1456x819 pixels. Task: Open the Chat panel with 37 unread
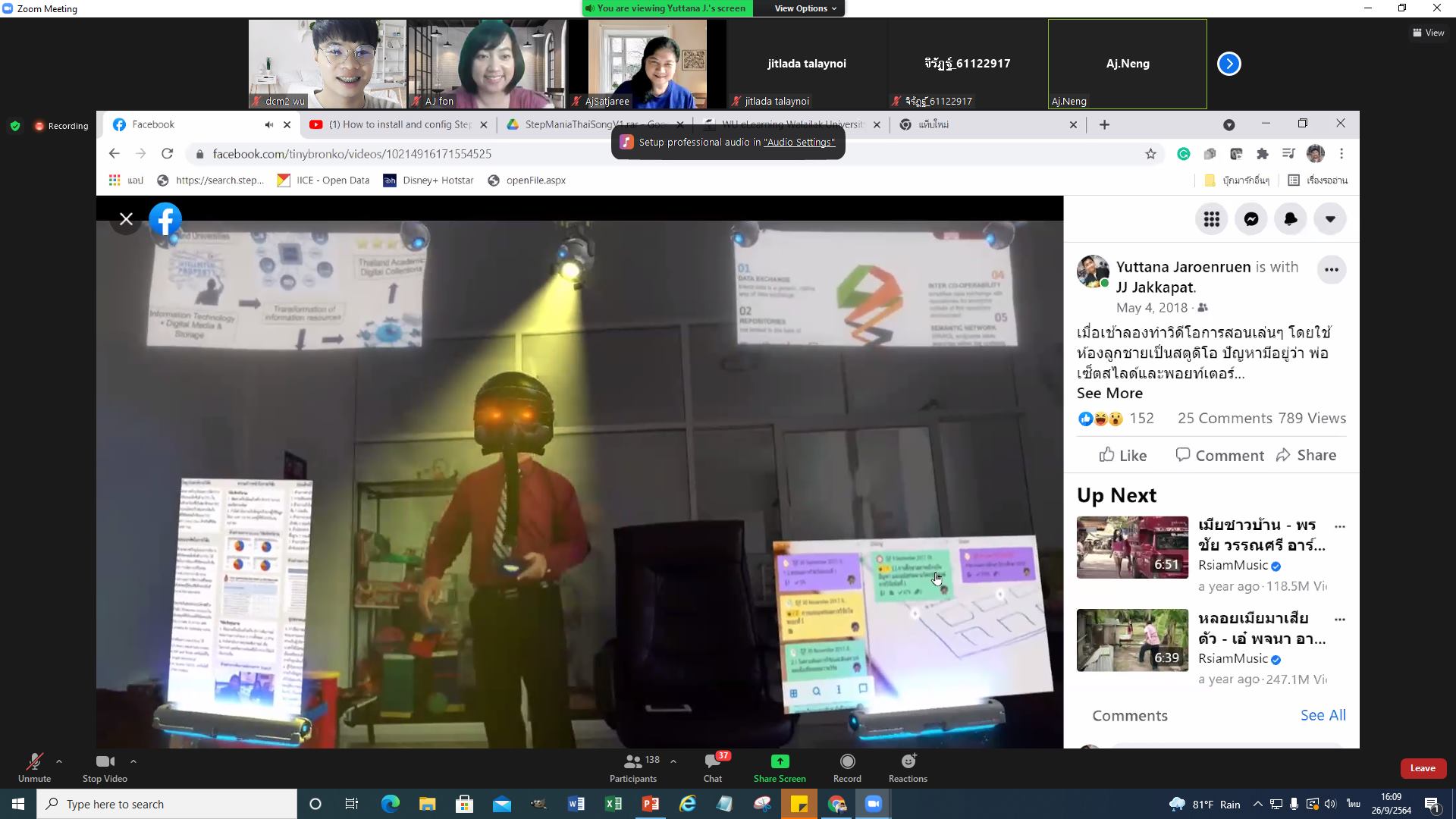pyautogui.click(x=713, y=767)
